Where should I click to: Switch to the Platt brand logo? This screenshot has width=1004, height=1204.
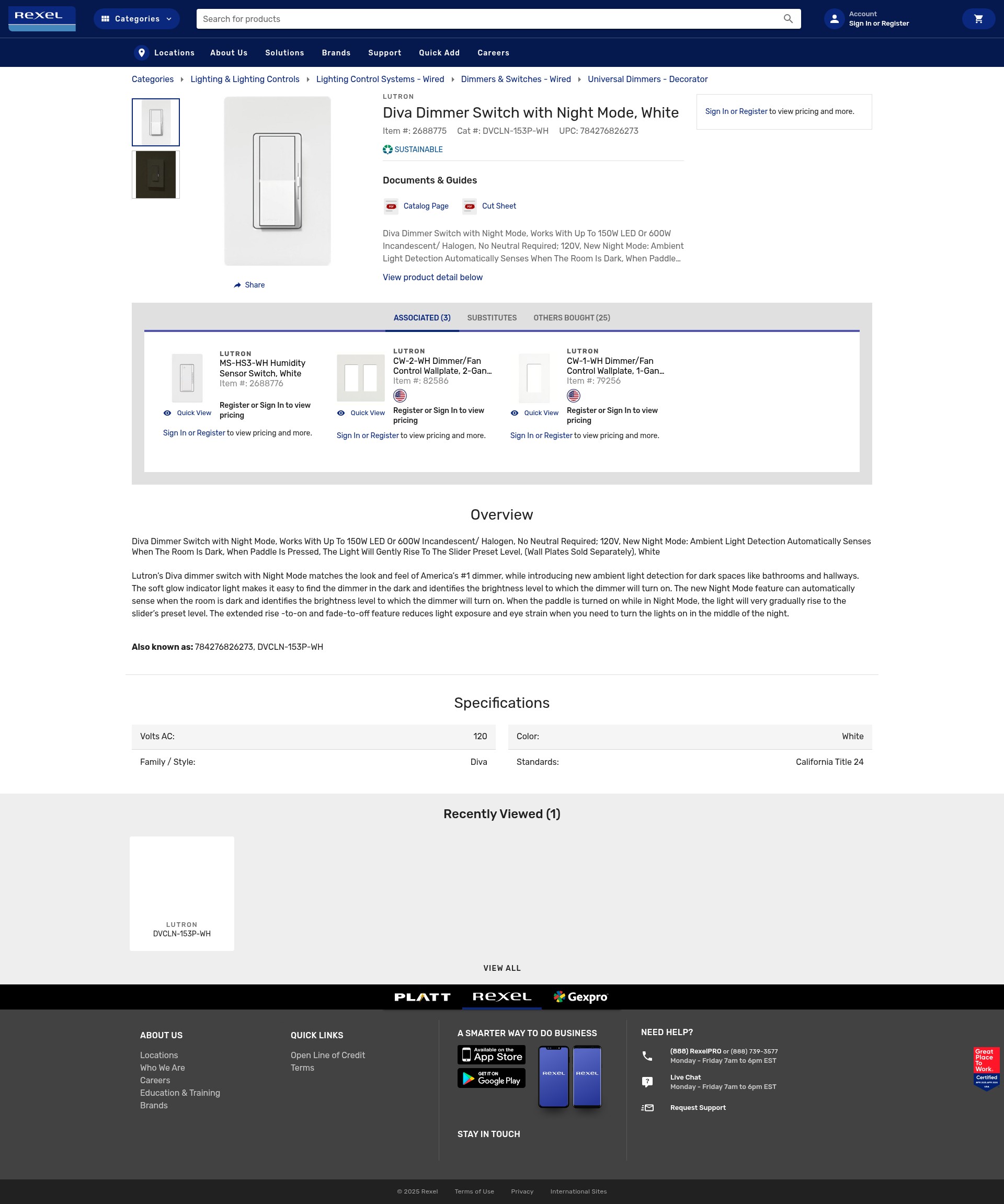pos(422,996)
